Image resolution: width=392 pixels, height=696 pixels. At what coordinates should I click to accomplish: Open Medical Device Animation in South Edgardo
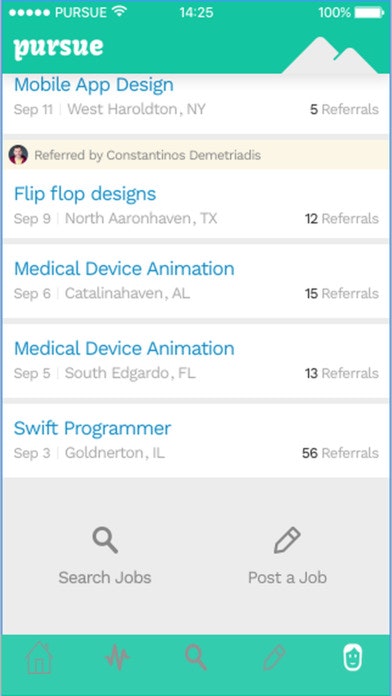(196, 360)
